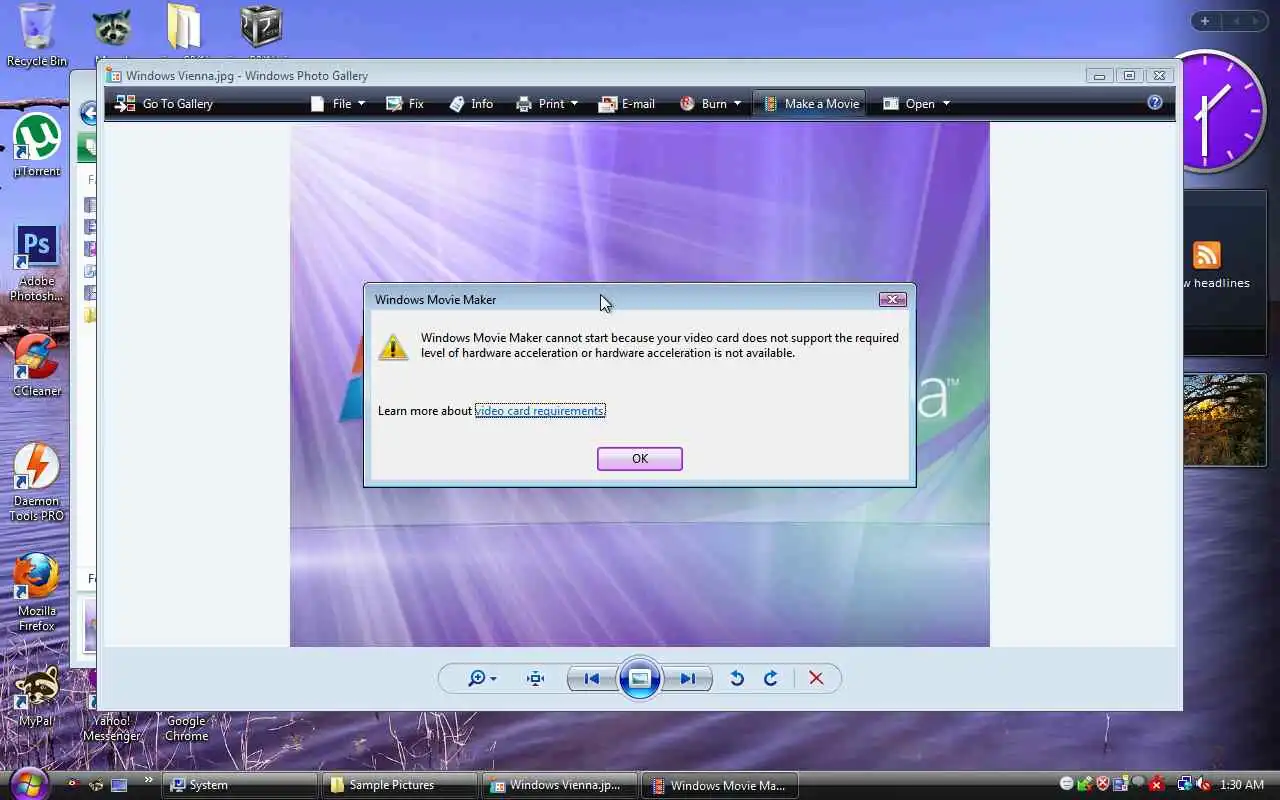The image size is (1280, 800).
Task: Open the zoom display size control
Action: coord(482,678)
